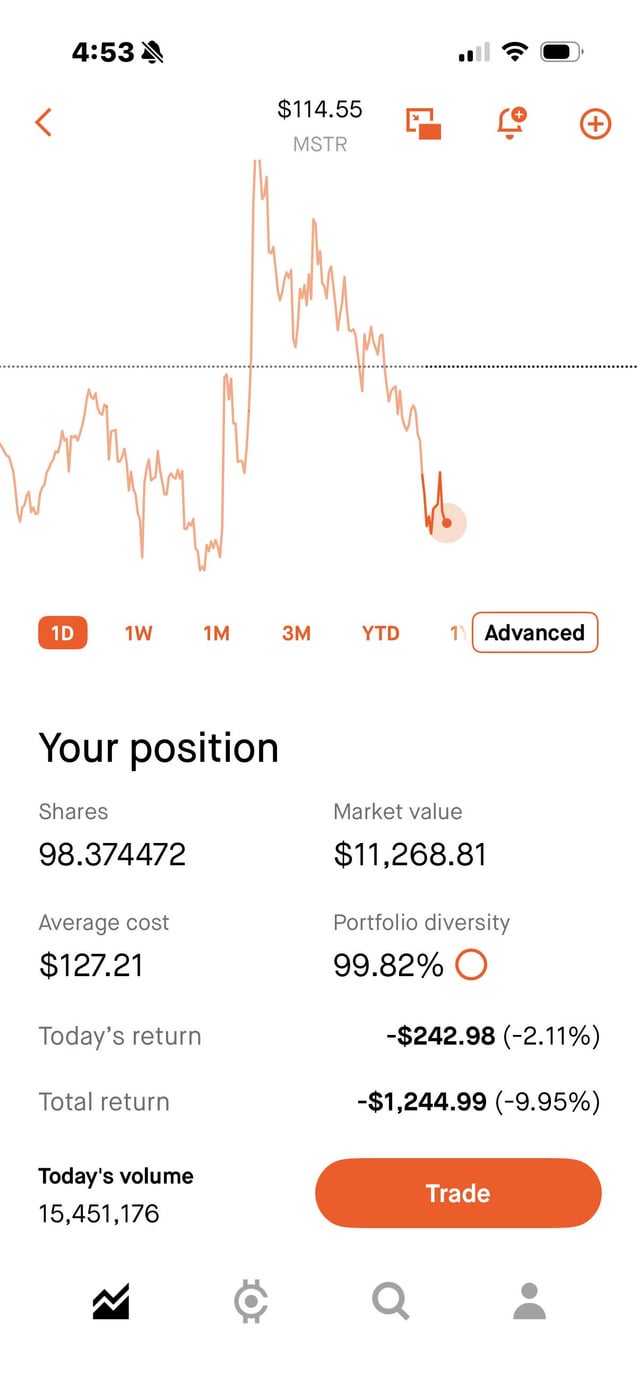This screenshot has height=1391, width=640.
Task: Select the 1D chart range
Action: (63, 633)
